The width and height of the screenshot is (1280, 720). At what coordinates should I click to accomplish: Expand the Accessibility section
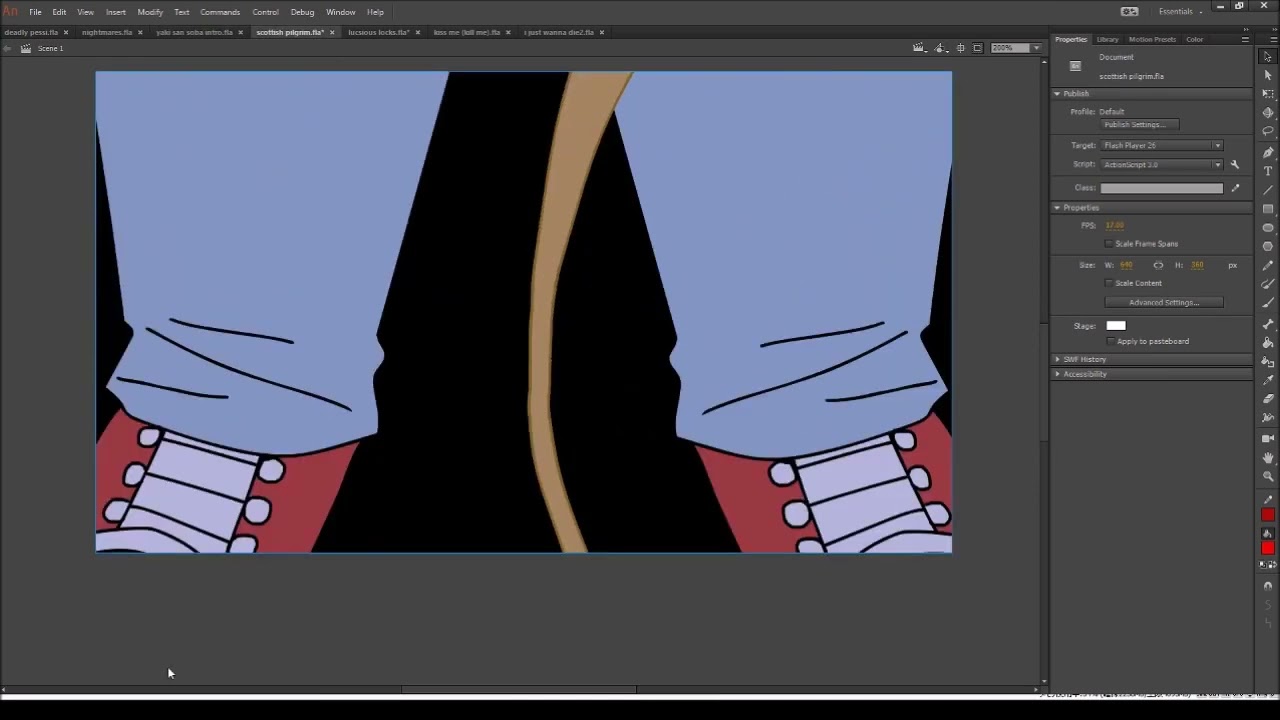tap(1057, 374)
